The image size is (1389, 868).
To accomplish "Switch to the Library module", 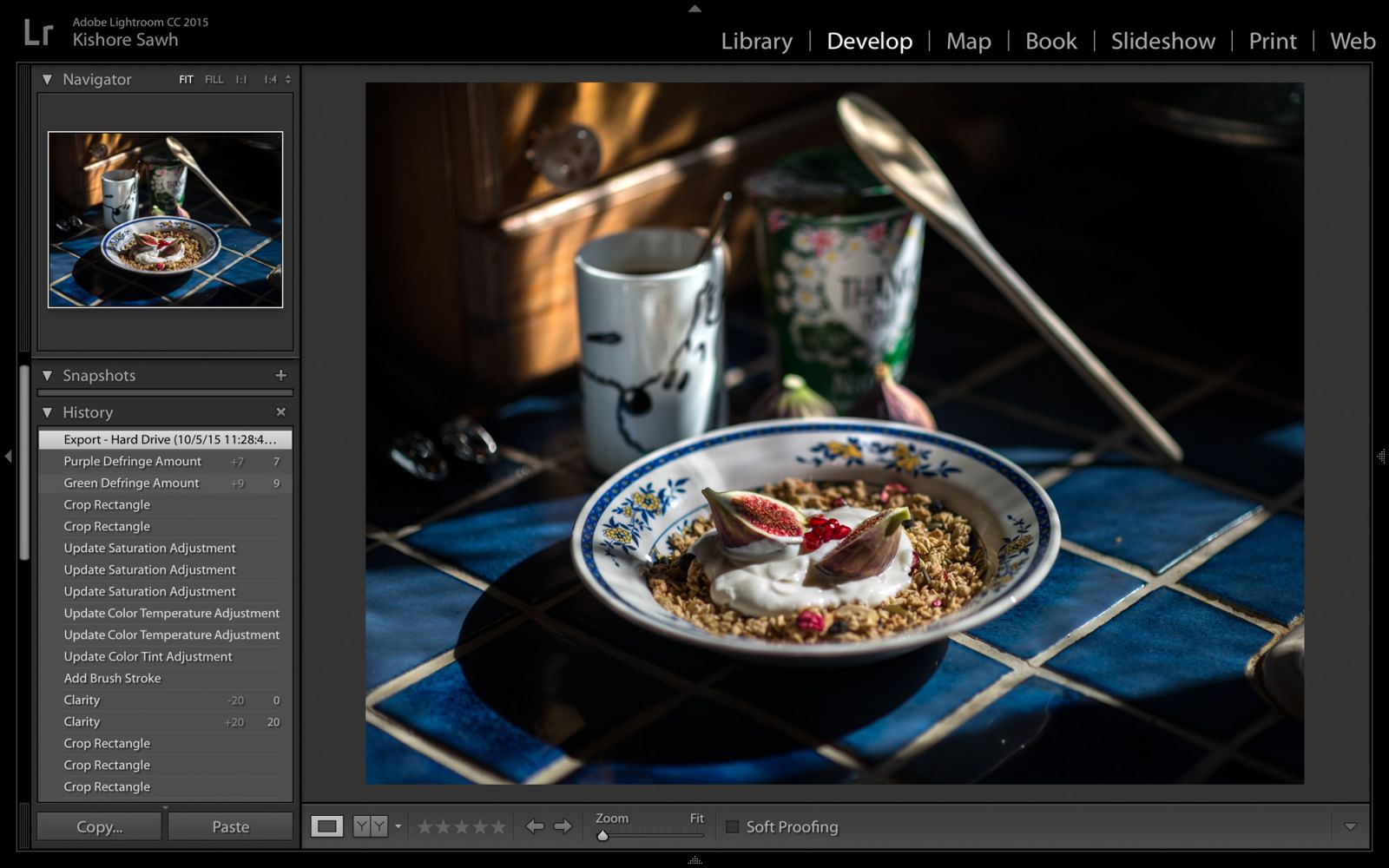I will [x=755, y=41].
